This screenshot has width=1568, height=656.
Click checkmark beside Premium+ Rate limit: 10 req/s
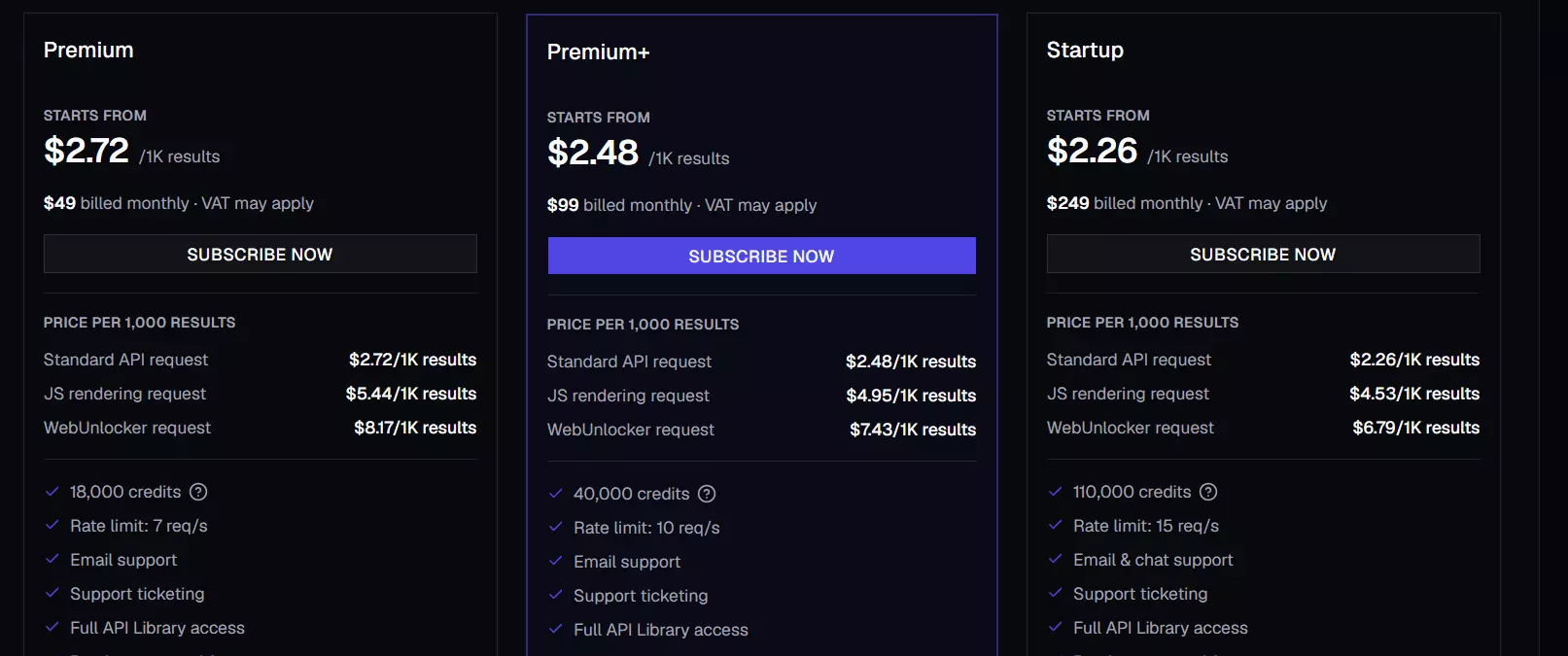click(x=556, y=528)
